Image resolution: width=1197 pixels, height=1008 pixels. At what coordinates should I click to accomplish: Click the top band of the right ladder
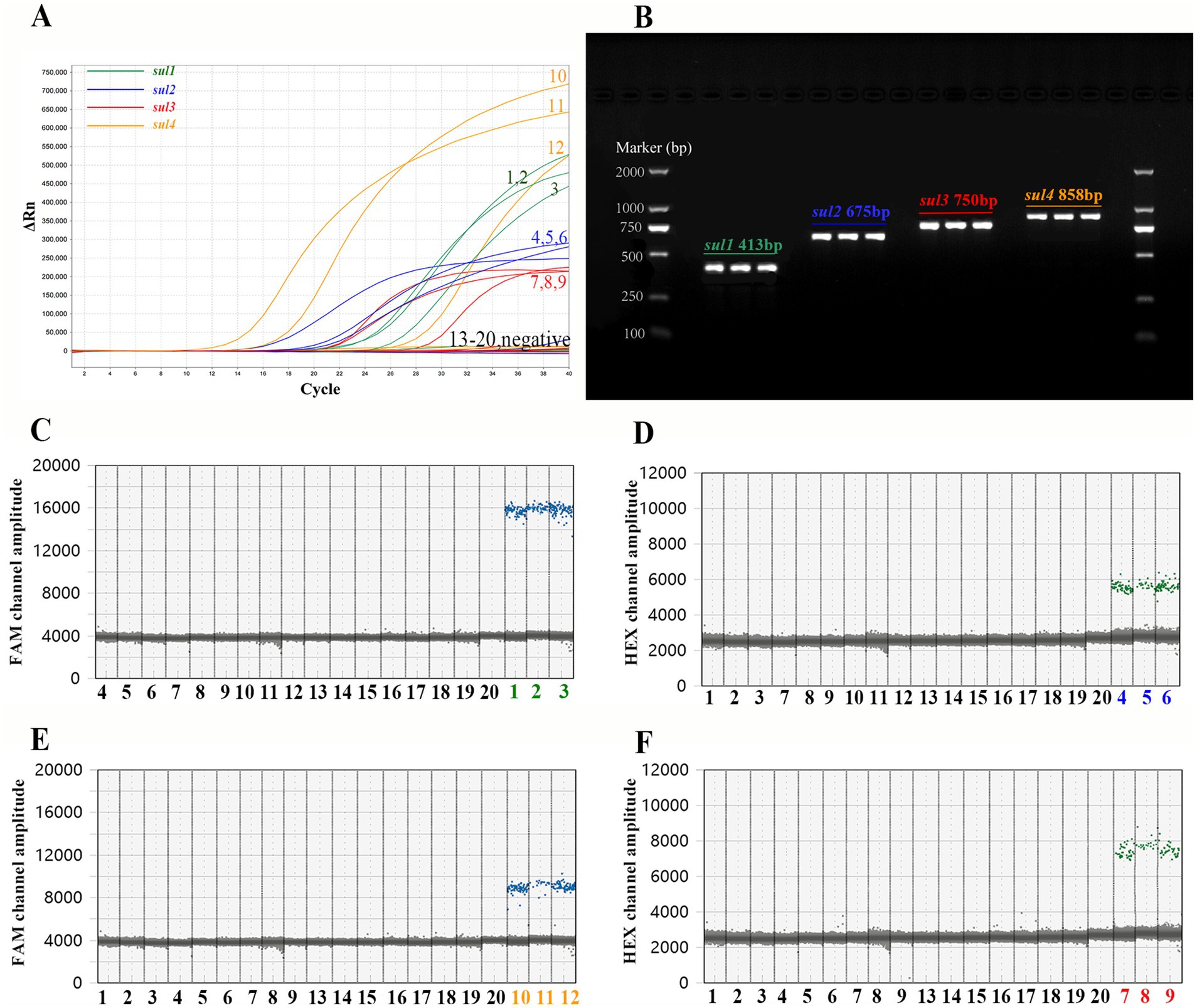(1144, 172)
